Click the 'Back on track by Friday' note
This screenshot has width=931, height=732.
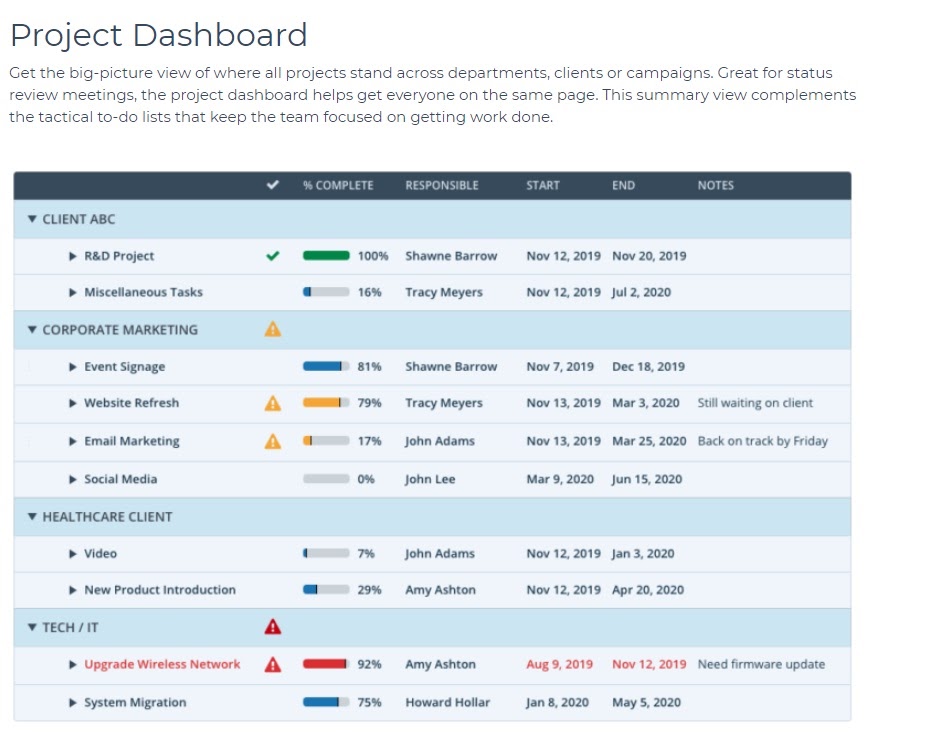[762, 441]
